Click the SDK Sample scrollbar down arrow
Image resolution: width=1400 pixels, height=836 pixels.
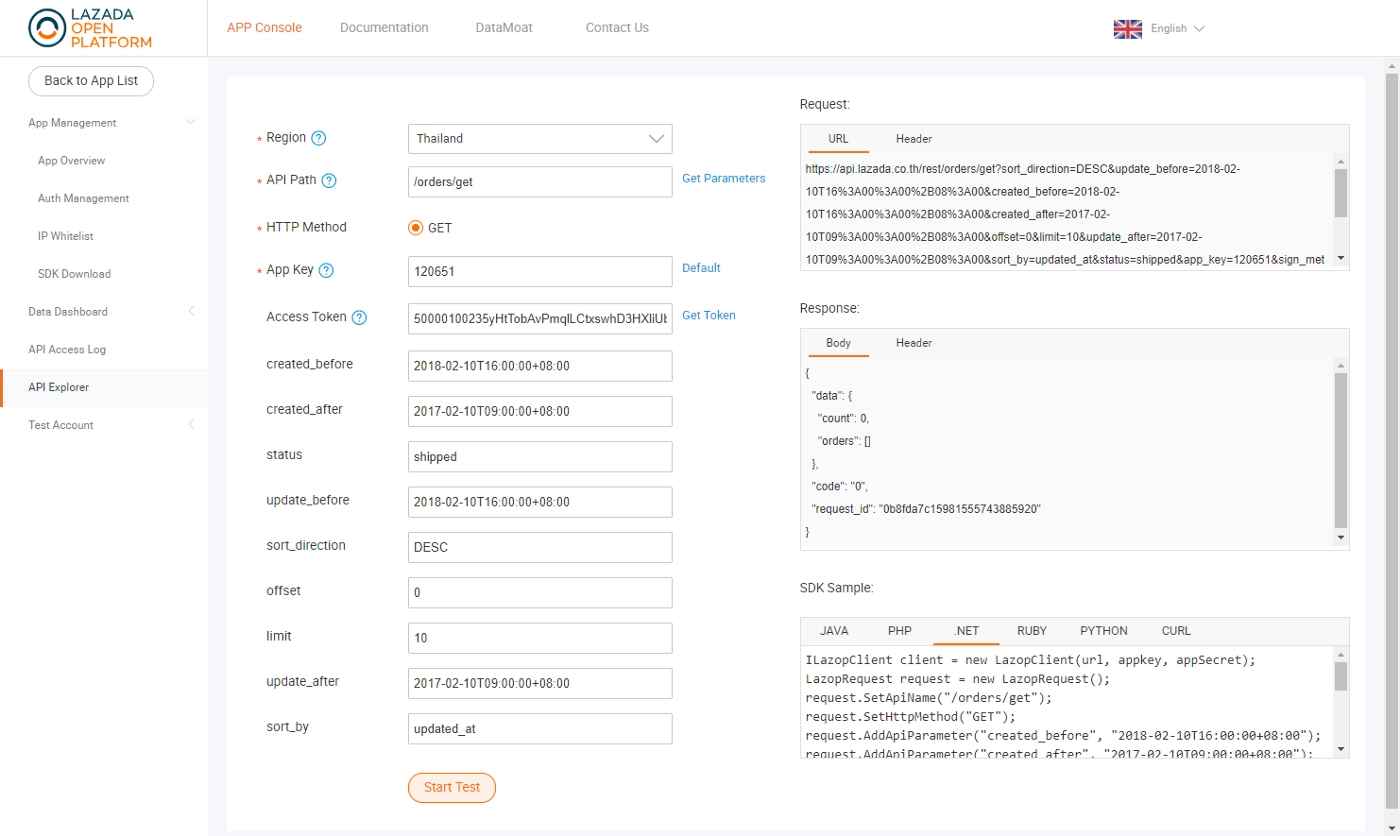tap(1341, 749)
